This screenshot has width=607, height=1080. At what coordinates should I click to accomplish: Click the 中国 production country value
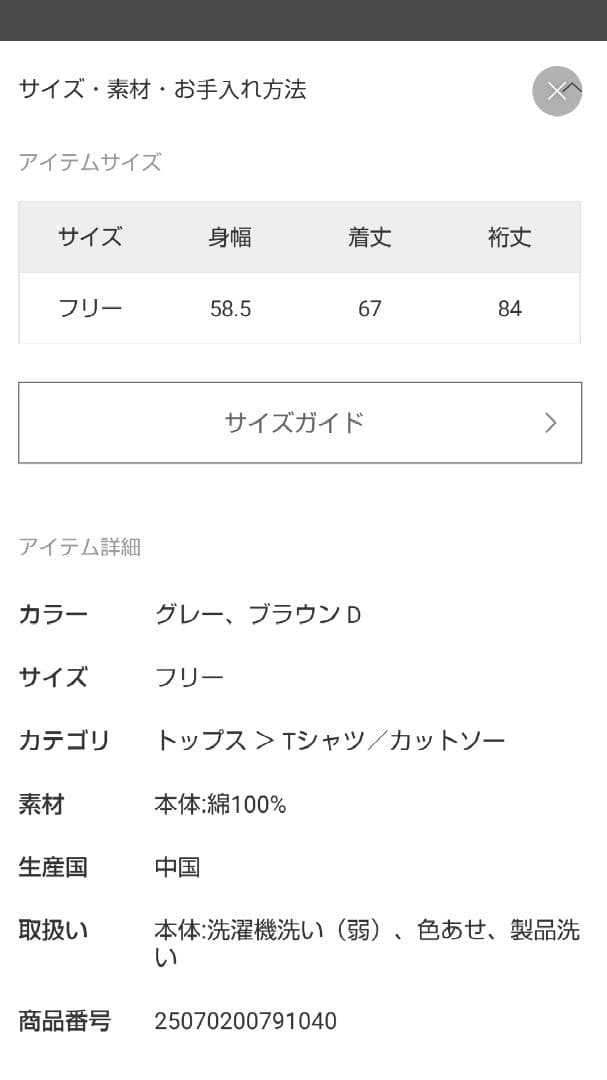pyautogui.click(x=177, y=867)
